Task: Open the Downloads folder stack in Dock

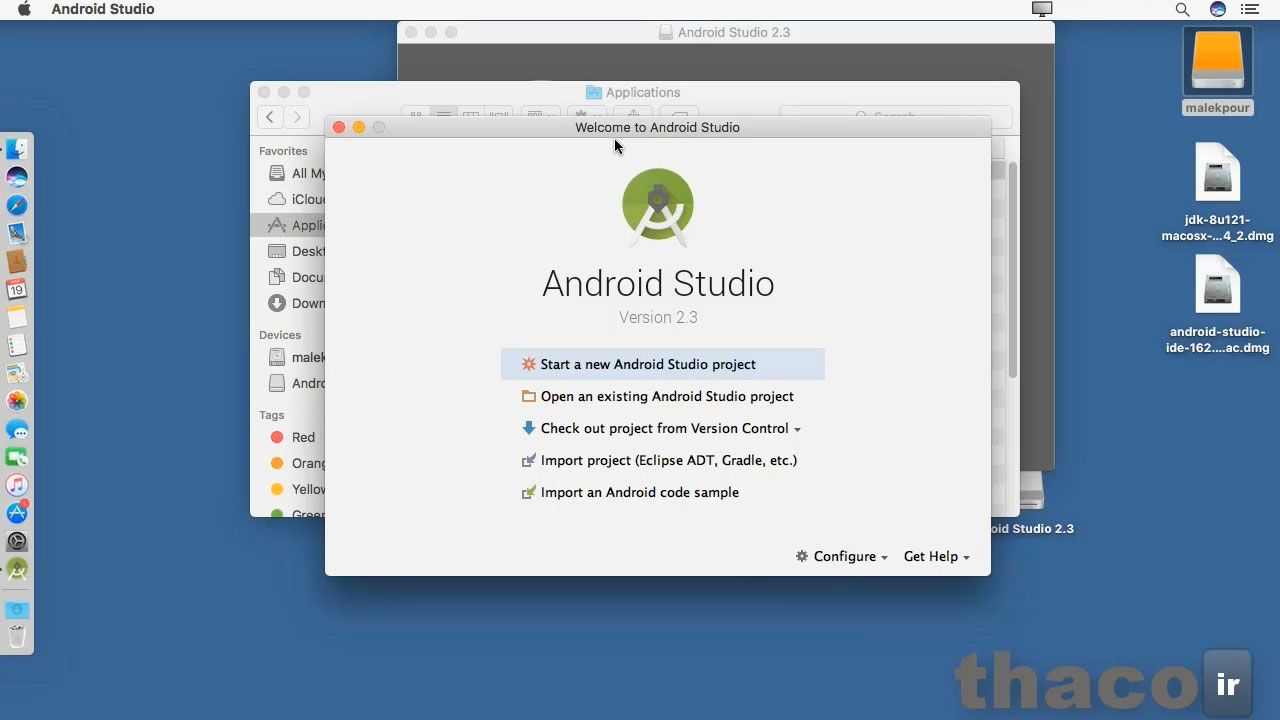Action: pos(17,609)
